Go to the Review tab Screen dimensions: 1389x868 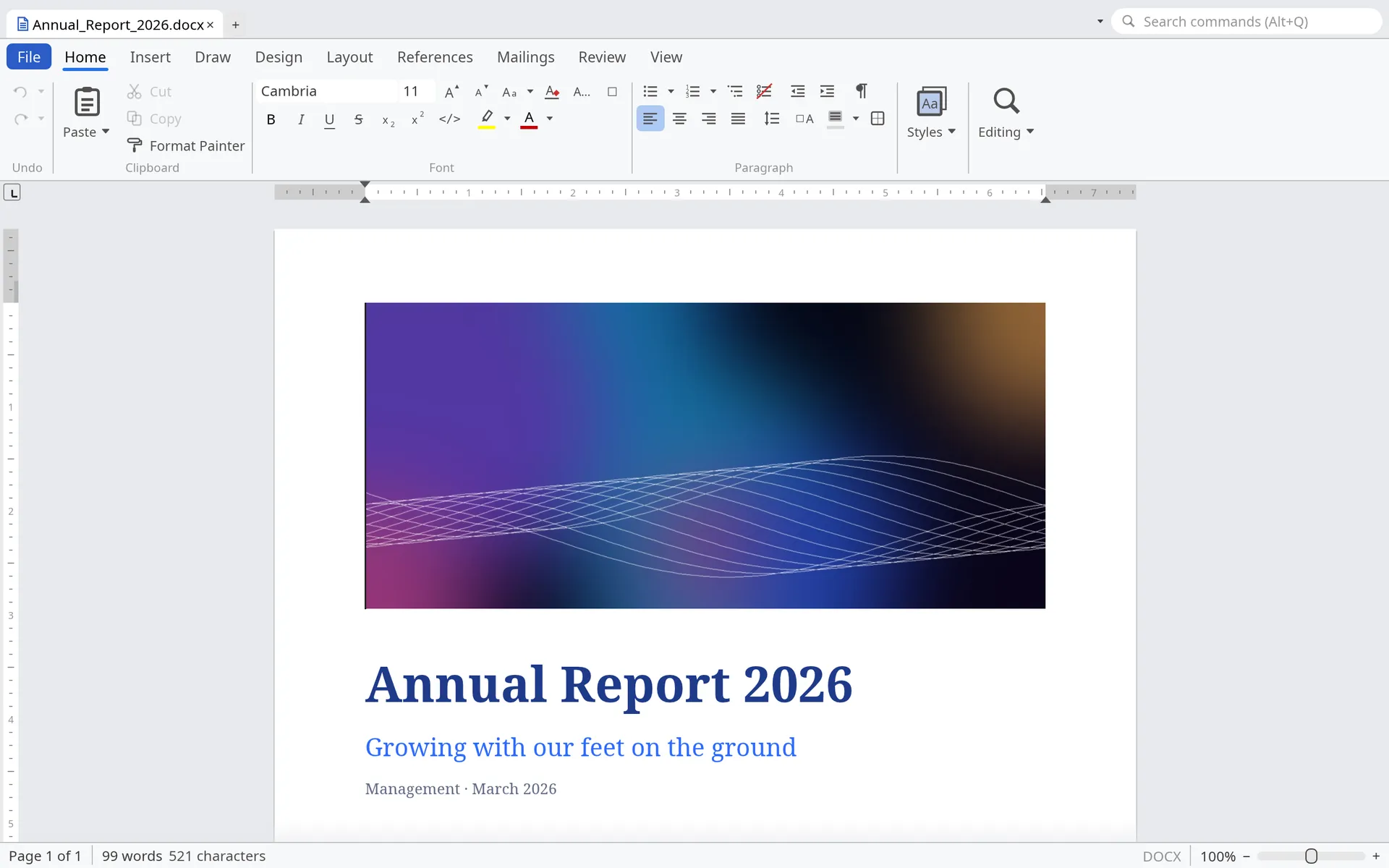point(602,57)
